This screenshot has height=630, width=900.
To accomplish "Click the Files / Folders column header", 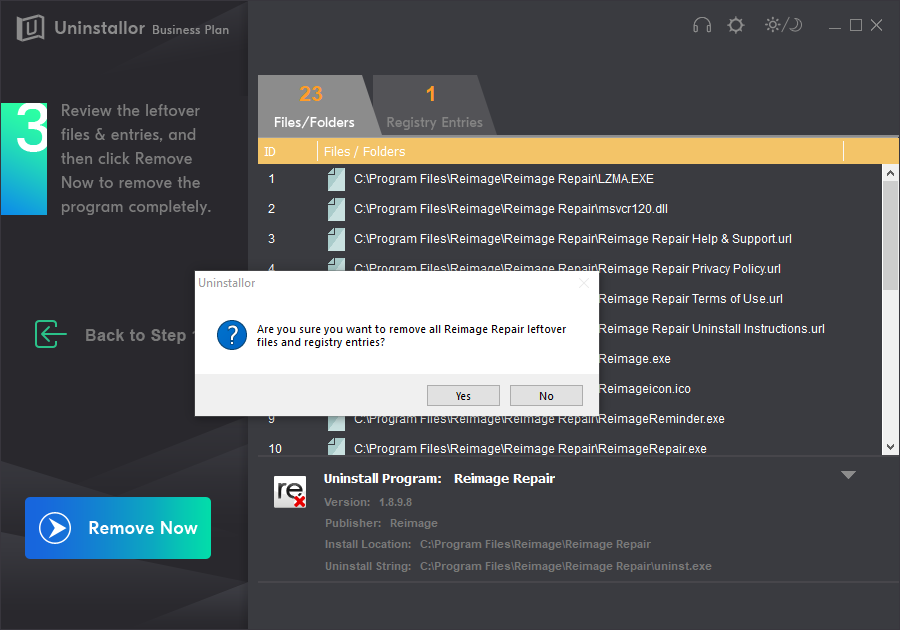I will coord(580,151).
